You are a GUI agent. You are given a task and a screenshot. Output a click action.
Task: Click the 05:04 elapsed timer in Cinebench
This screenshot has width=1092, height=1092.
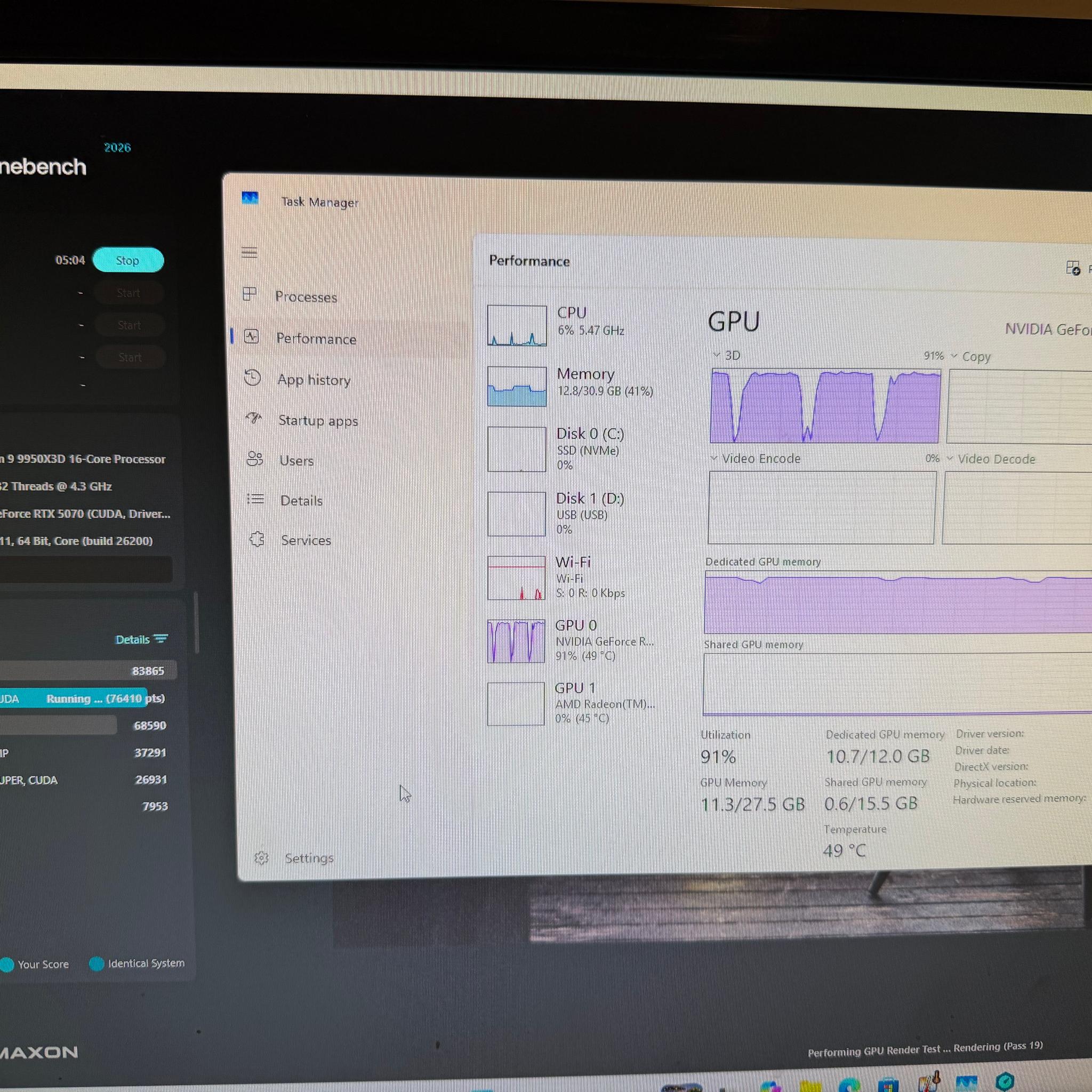tap(70, 260)
